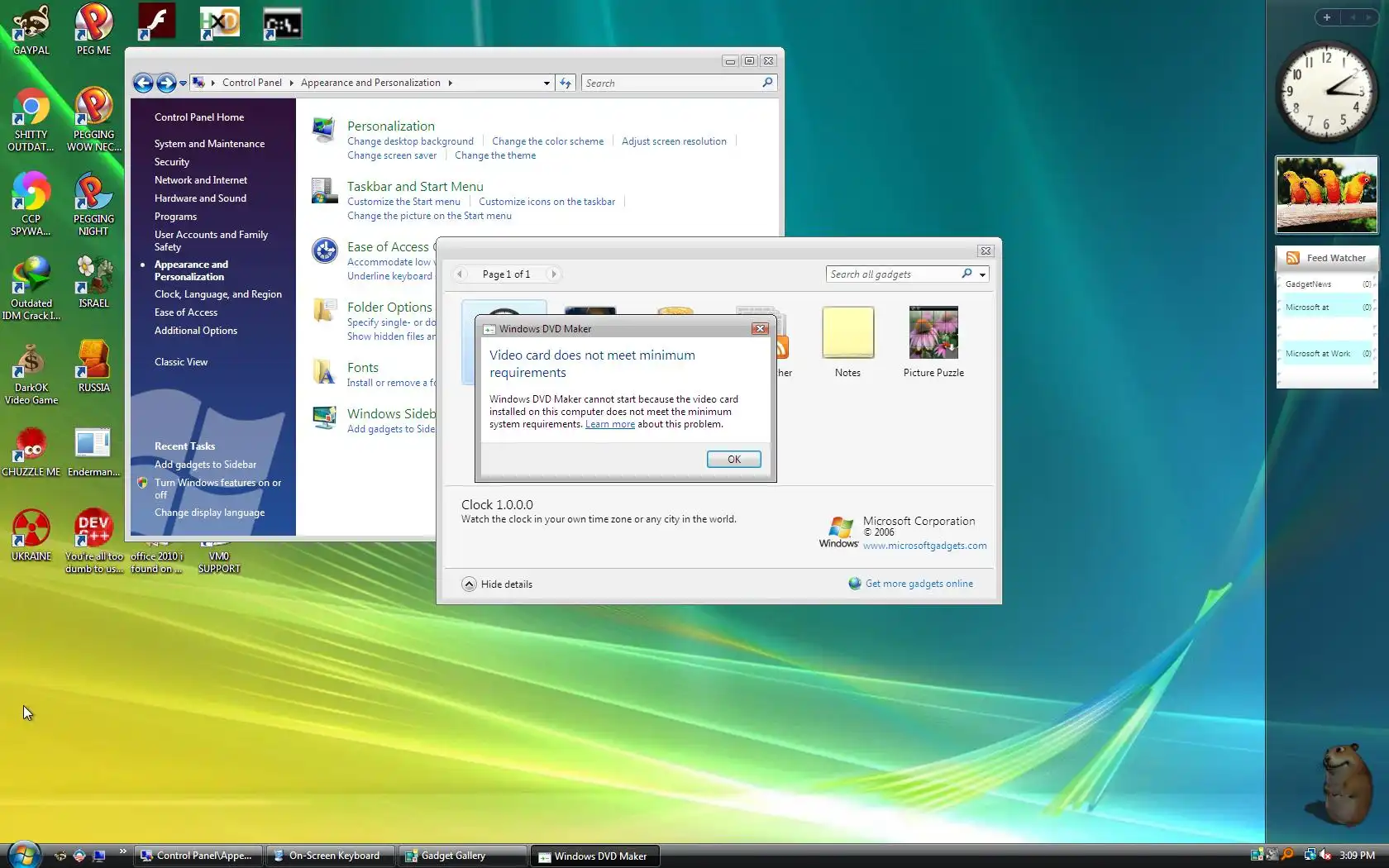Click Adjust screen resolution link

(x=674, y=141)
